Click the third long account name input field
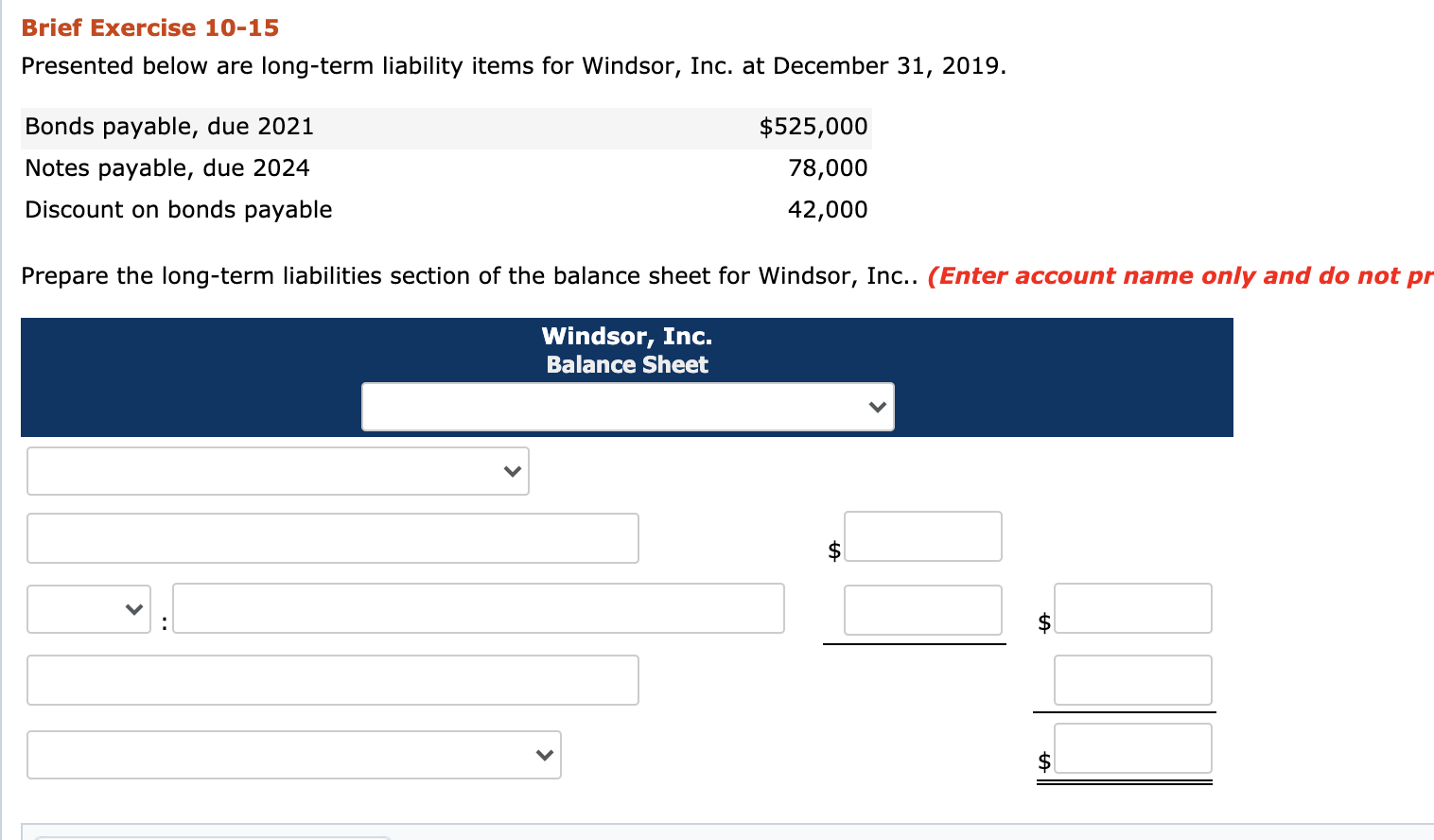This screenshot has width=1434, height=840. [x=332, y=679]
